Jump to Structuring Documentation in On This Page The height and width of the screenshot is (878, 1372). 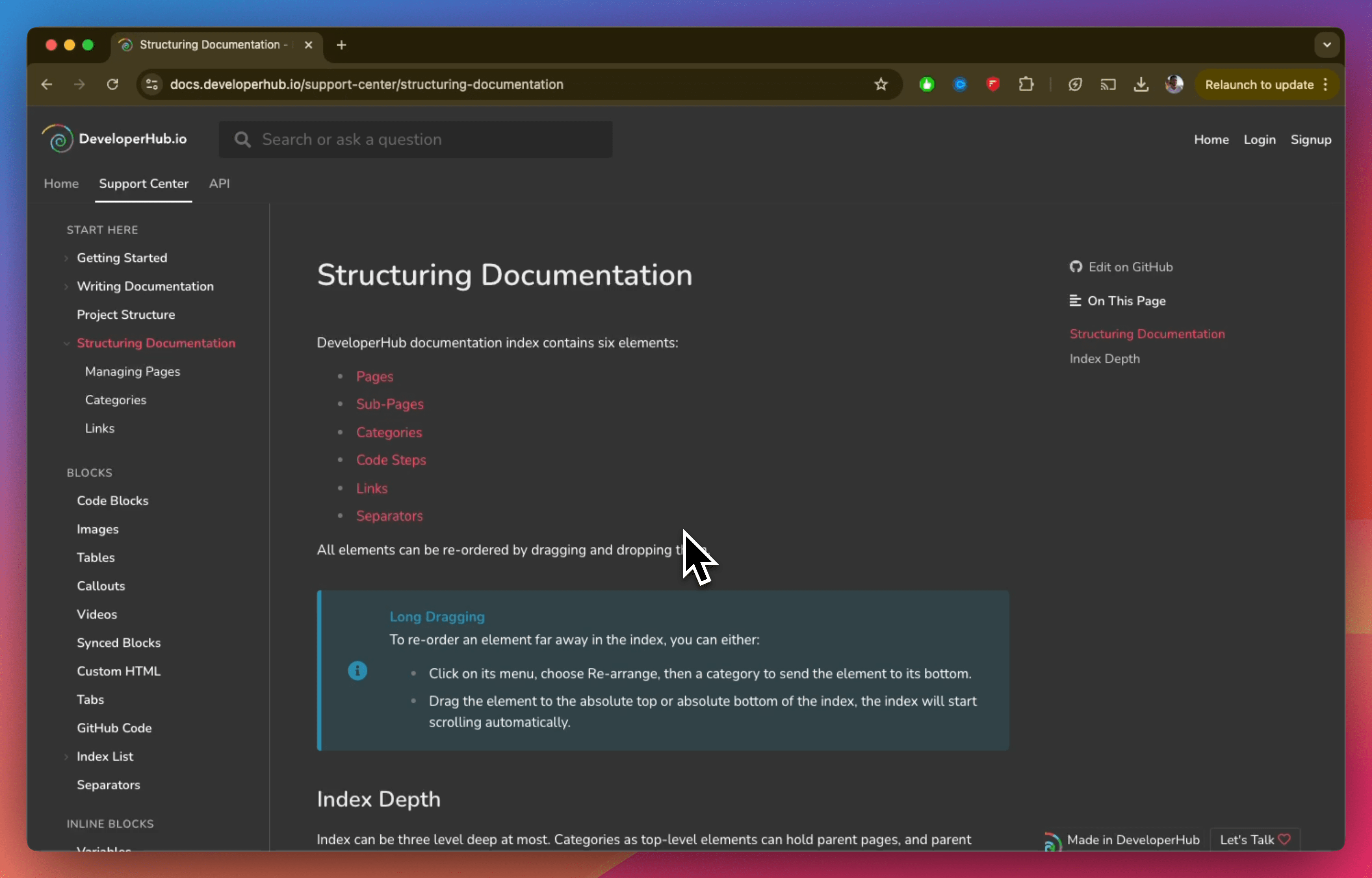point(1147,334)
